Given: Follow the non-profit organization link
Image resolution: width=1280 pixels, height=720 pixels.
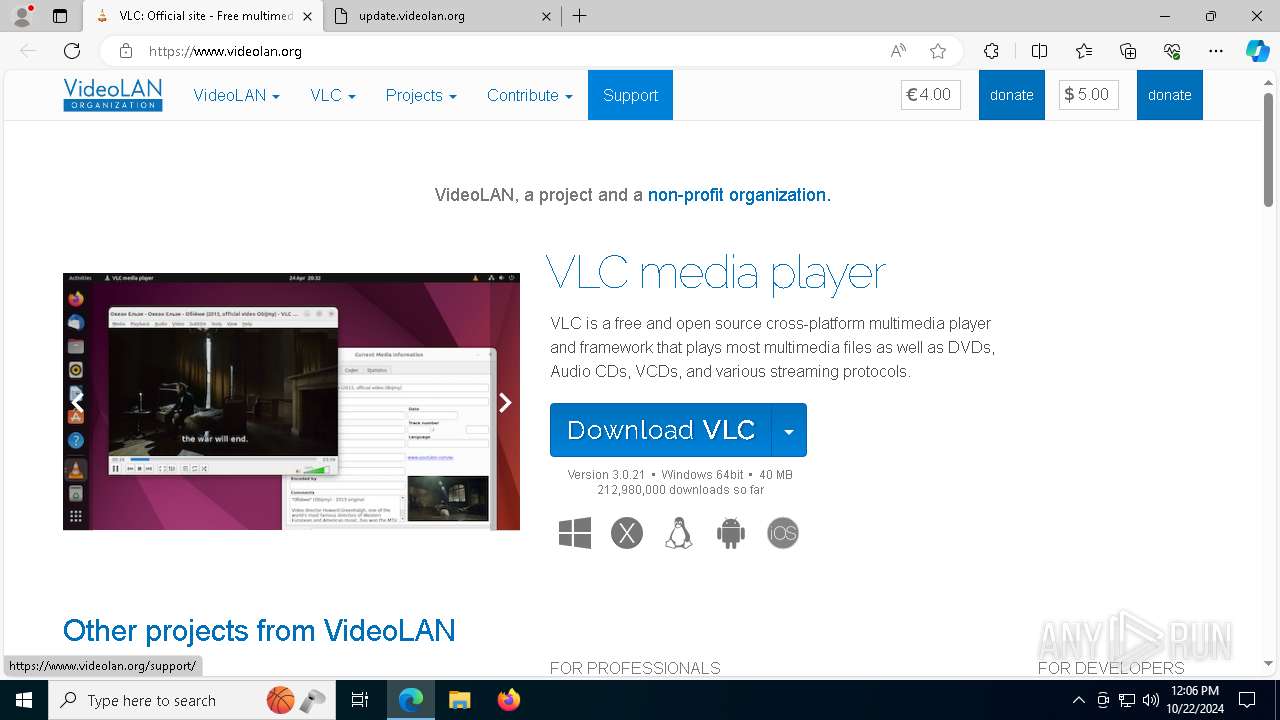Looking at the screenshot, I should click(x=739, y=195).
